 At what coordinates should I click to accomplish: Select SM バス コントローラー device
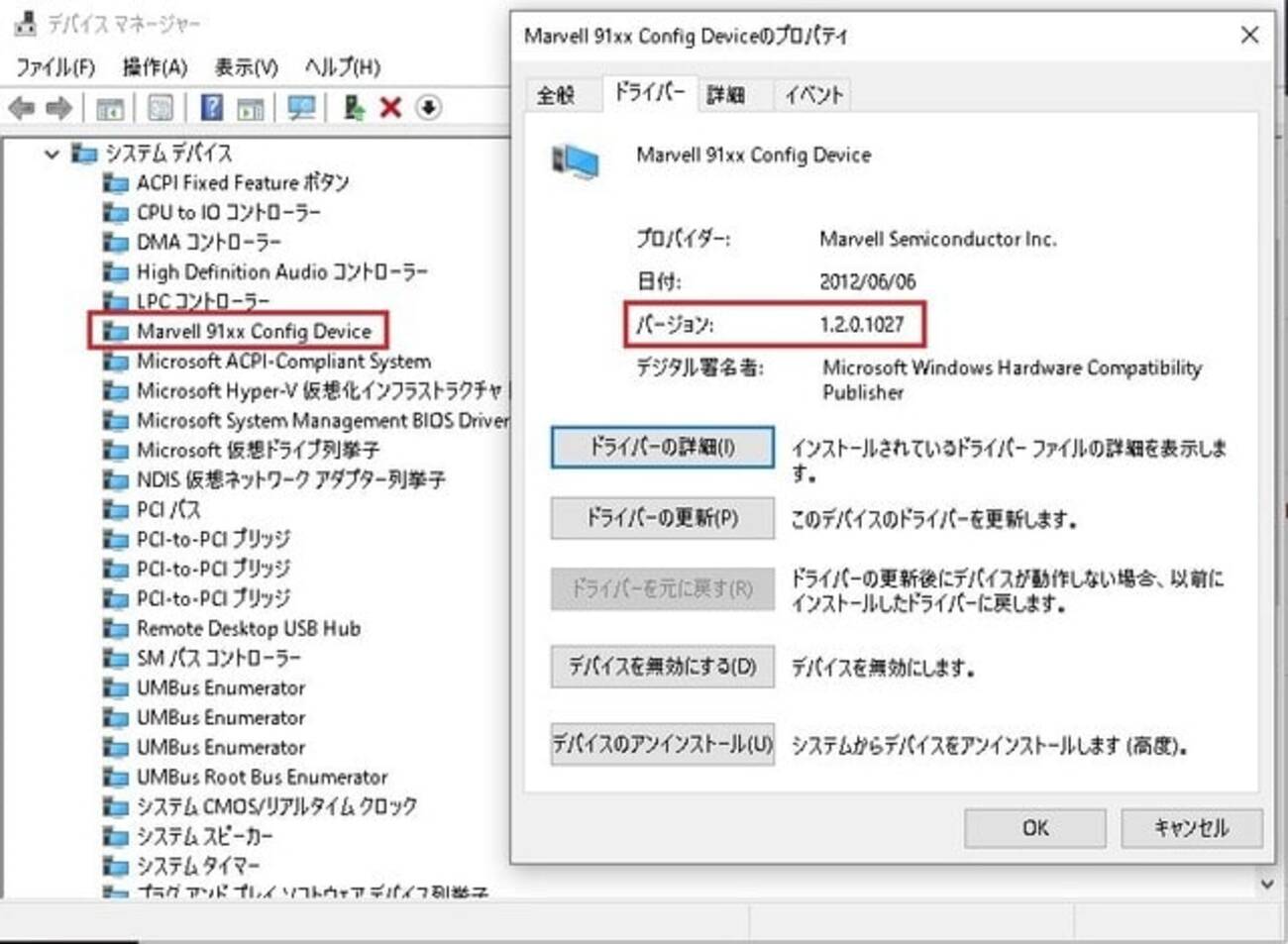[x=203, y=659]
